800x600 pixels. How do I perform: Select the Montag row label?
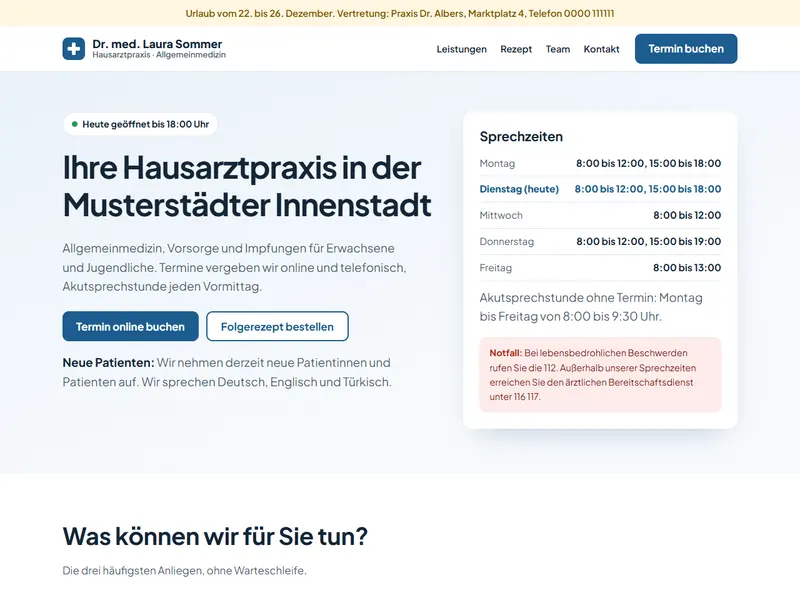[497, 163]
